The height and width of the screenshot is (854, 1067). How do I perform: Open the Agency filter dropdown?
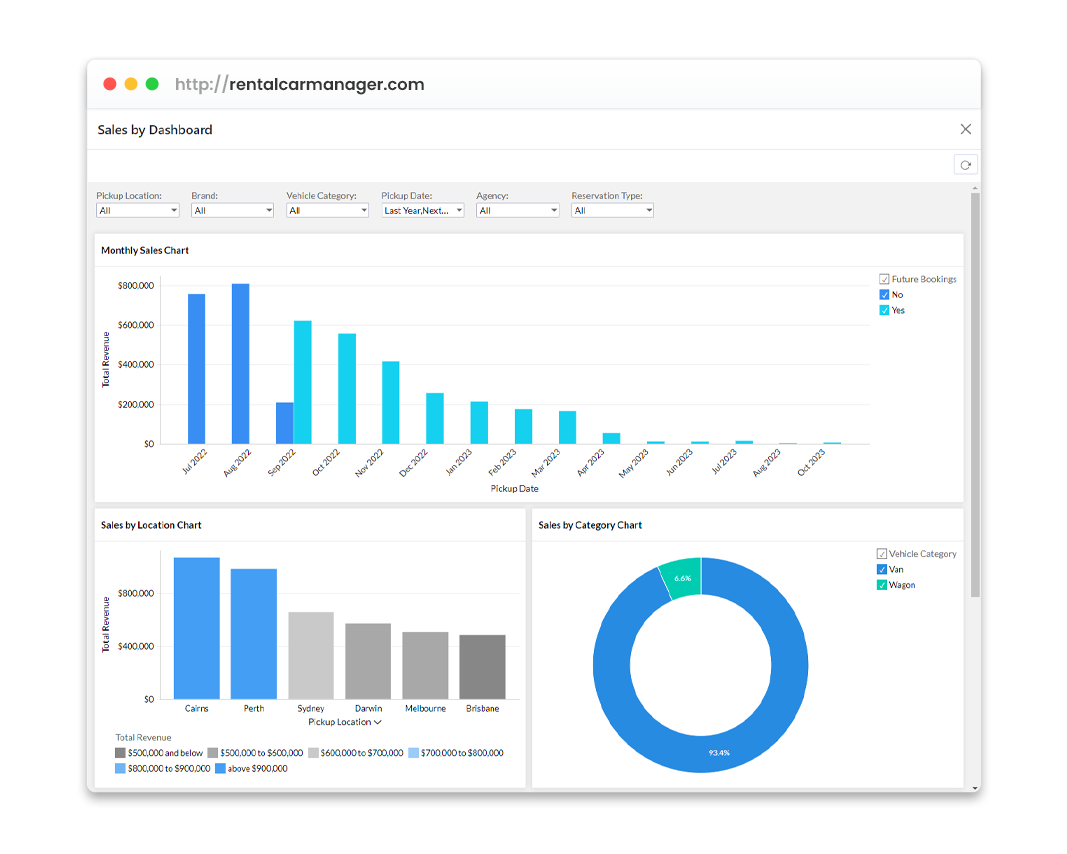[x=517, y=210]
